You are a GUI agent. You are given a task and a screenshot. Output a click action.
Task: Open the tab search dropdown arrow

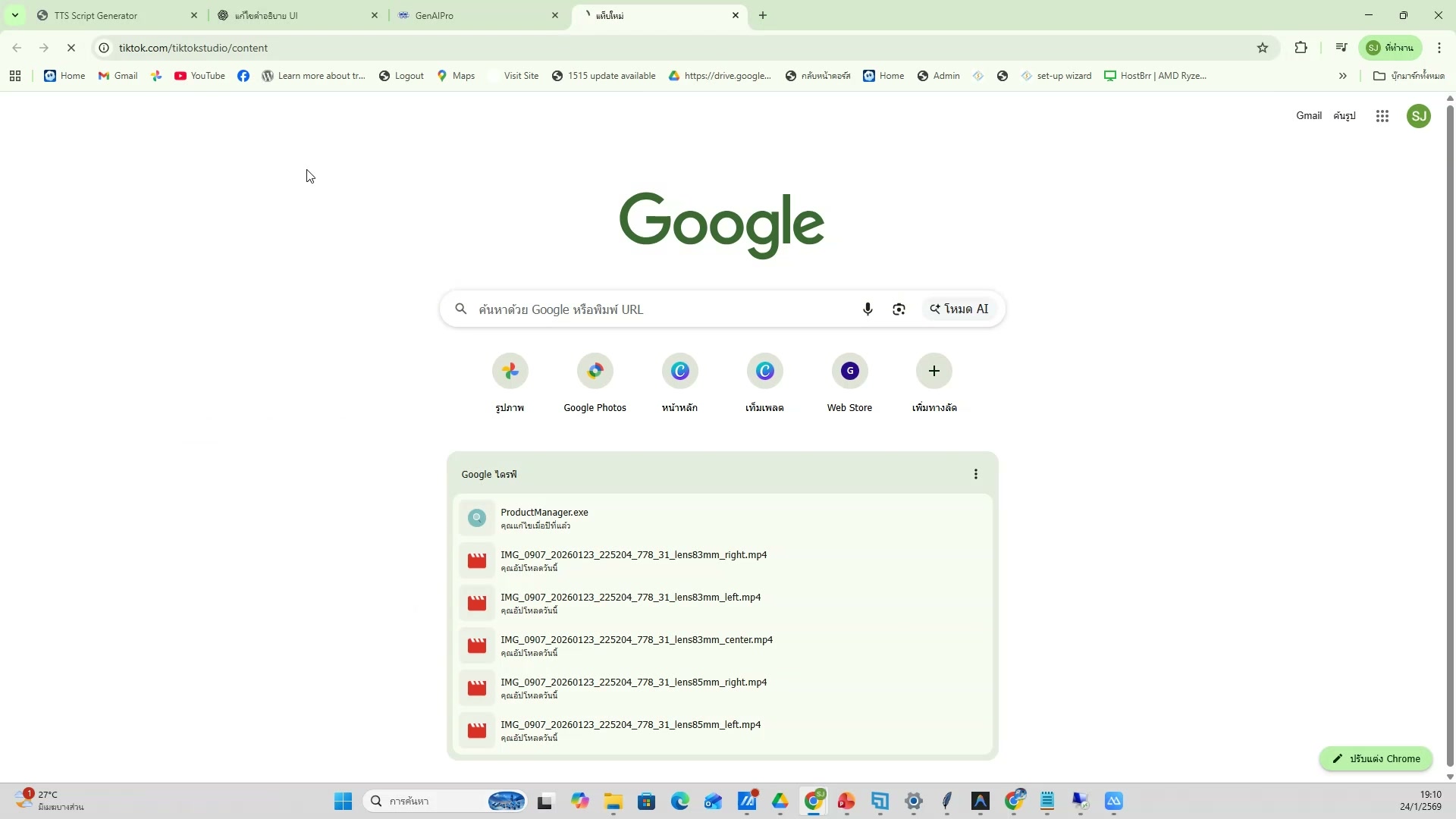[x=14, y=15]
